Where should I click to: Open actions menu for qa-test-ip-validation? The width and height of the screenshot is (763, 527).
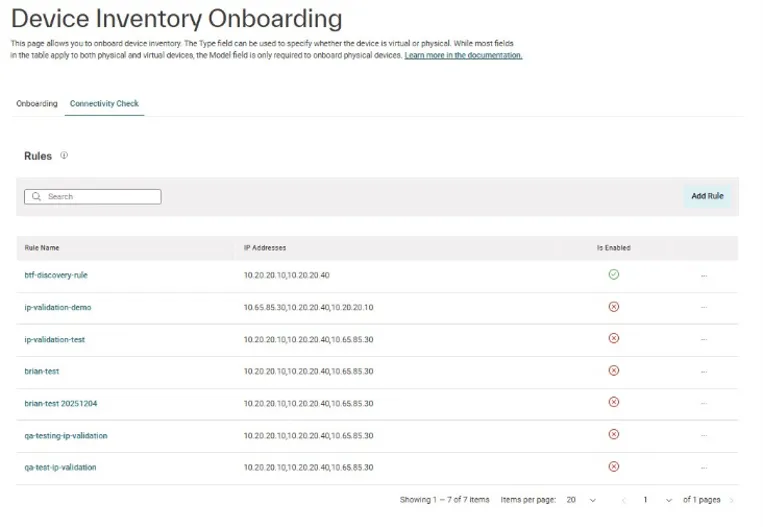(x=704, y=468)
